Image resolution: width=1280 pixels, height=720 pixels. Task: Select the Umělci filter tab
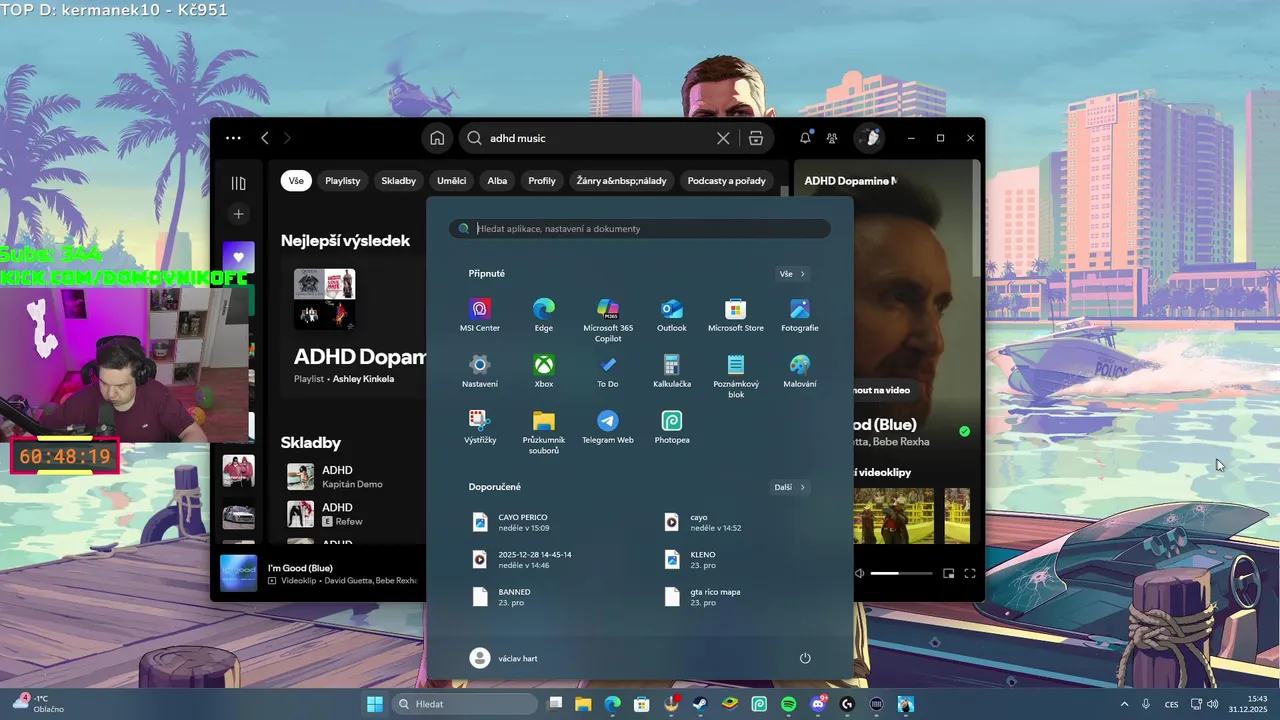click(x=451, y=181)
